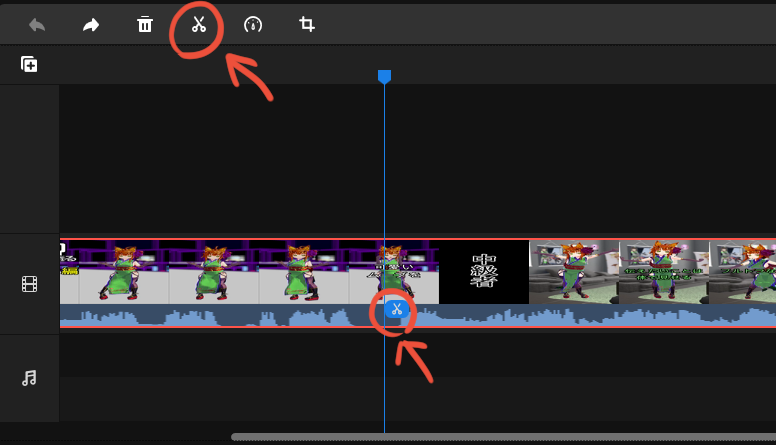
Task: Click the horizontal scrollbar below the timeline
Action: coord(500,437)
